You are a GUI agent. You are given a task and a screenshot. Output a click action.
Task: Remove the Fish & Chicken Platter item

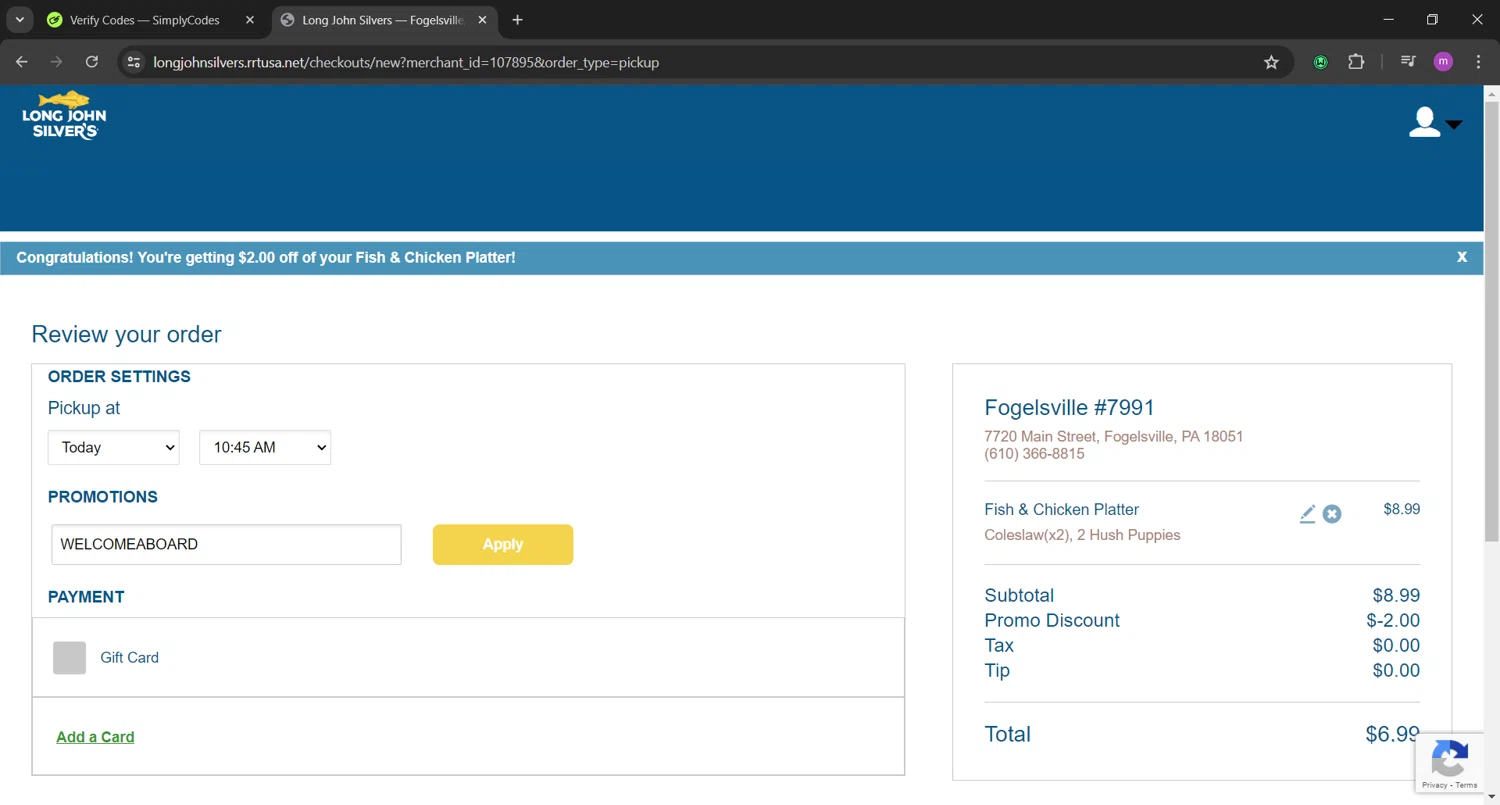[x=1332, y=513]
